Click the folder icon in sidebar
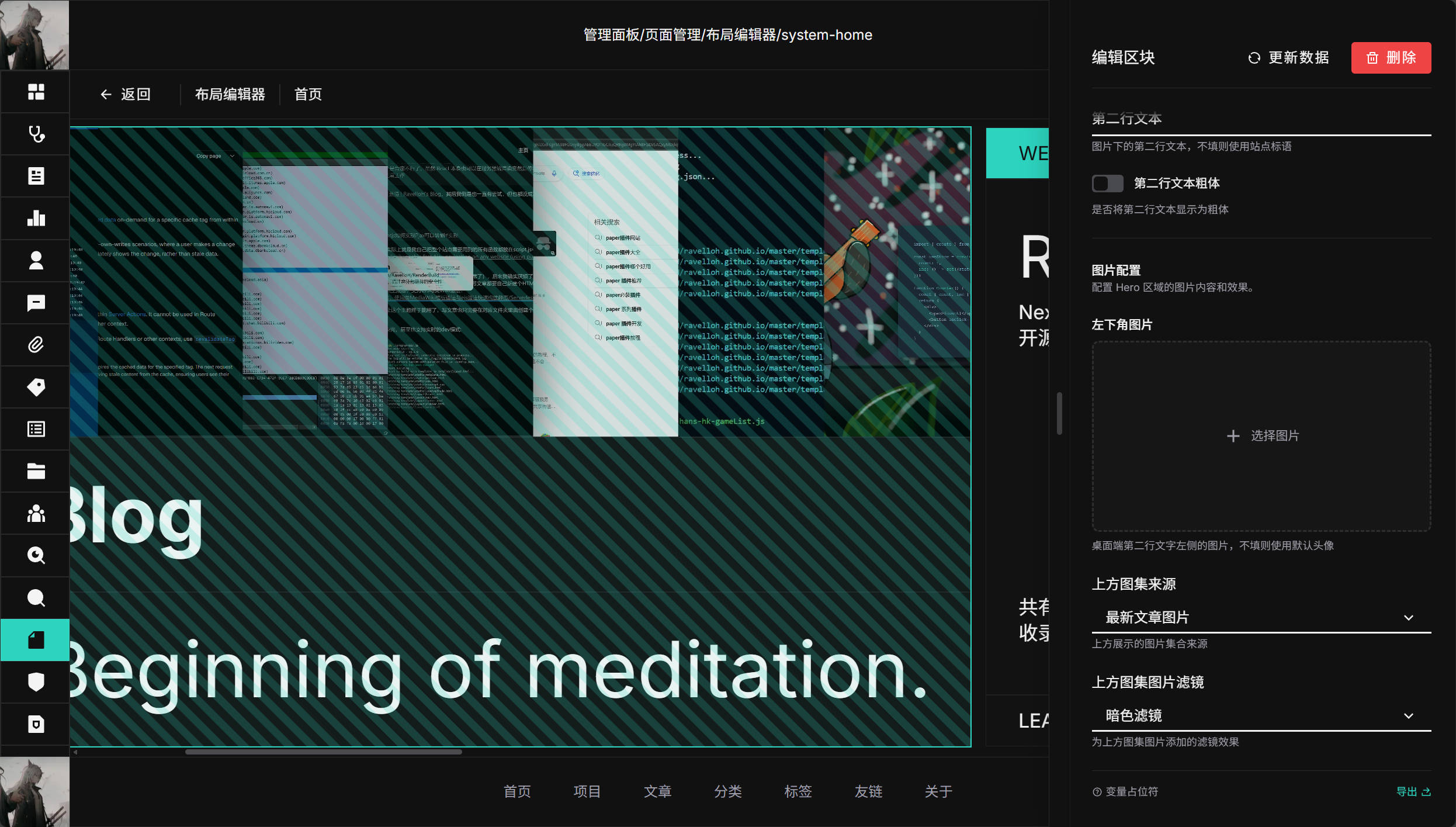 (x=36, y=471)
